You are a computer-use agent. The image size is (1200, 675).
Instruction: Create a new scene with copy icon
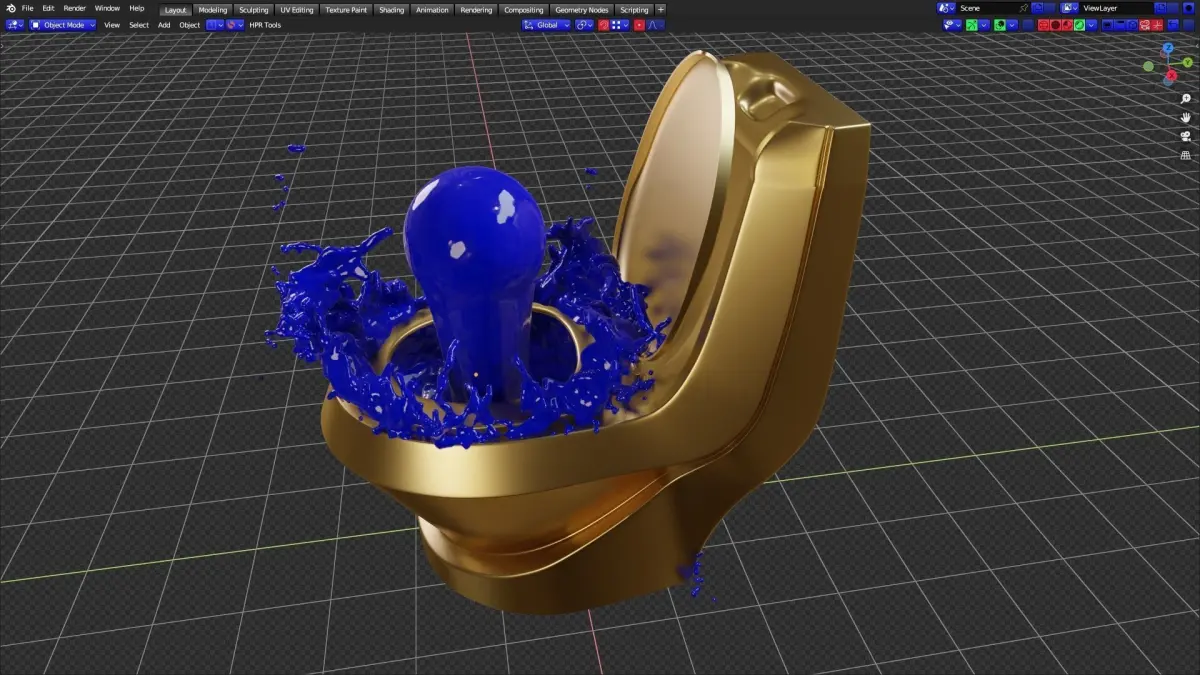1037,8
